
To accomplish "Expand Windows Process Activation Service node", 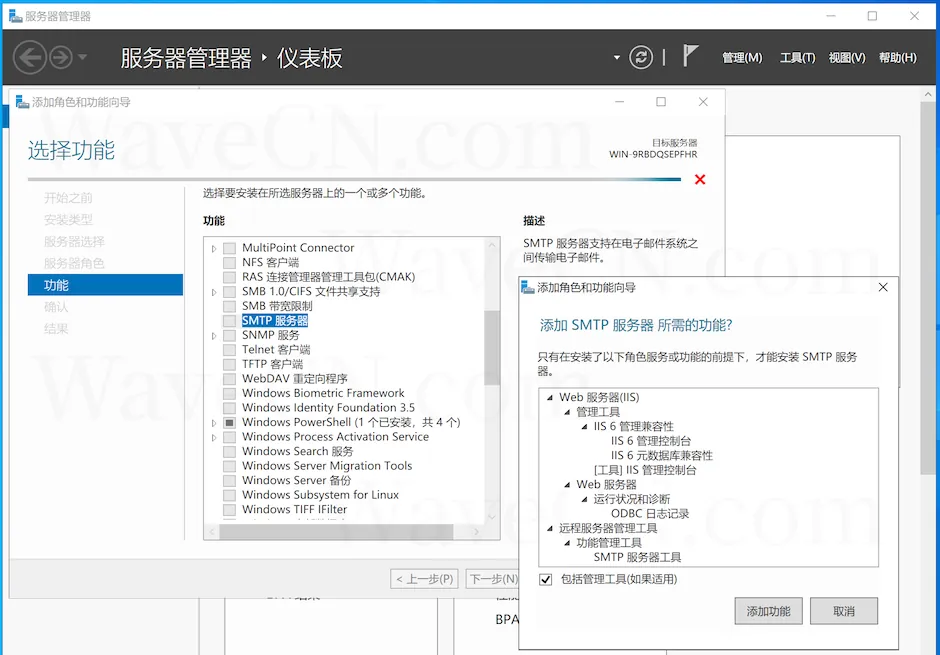I will (214, 437).
